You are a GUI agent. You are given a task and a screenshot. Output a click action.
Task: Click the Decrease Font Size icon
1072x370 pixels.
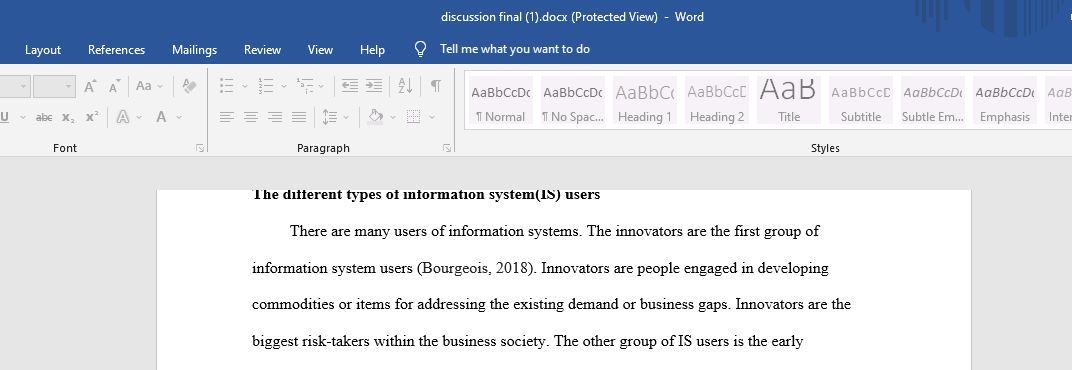[114, 86]
